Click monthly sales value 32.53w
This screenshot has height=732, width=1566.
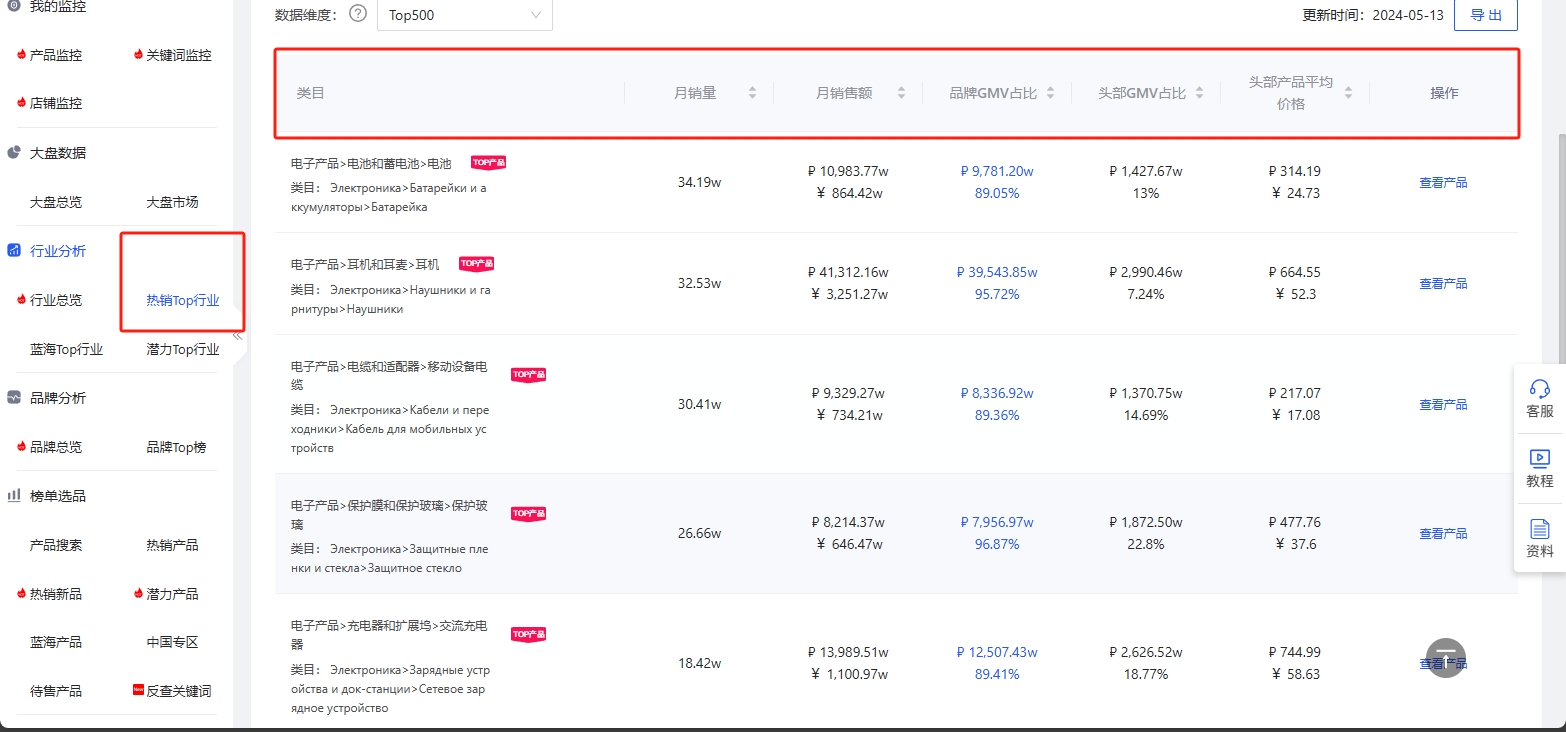coord(699,284)
